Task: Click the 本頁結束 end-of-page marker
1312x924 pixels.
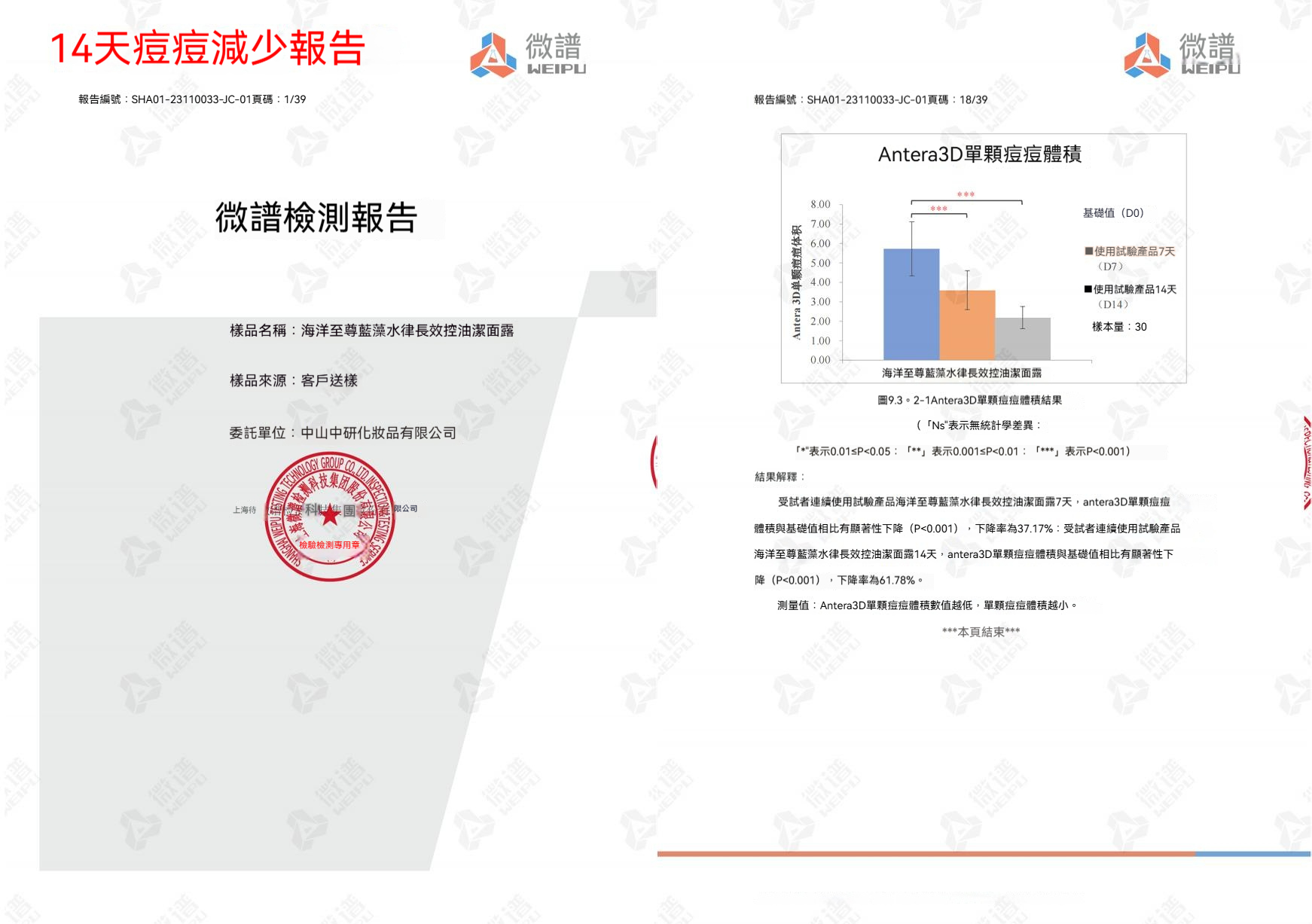Action: [x=981, y=632]
